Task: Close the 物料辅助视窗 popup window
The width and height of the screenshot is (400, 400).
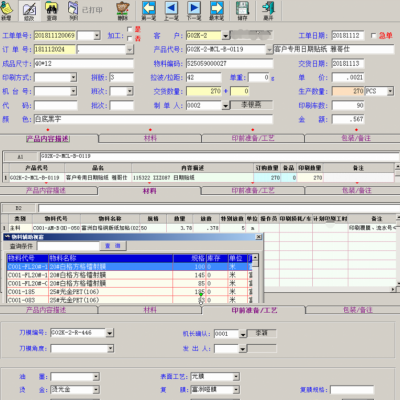Action: (x=259, y=237)
